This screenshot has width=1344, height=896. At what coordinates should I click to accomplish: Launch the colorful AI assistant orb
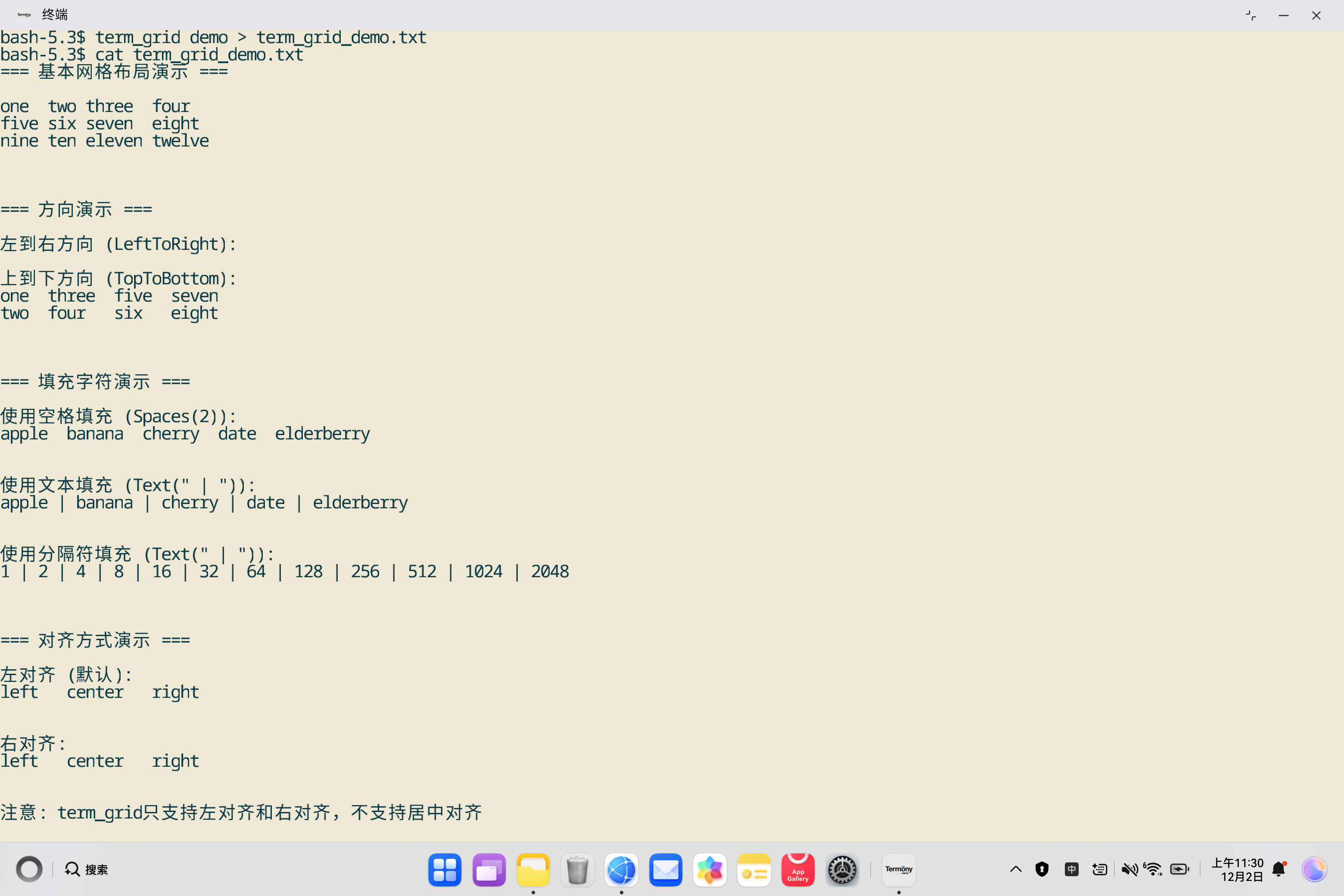(1314, 870)
